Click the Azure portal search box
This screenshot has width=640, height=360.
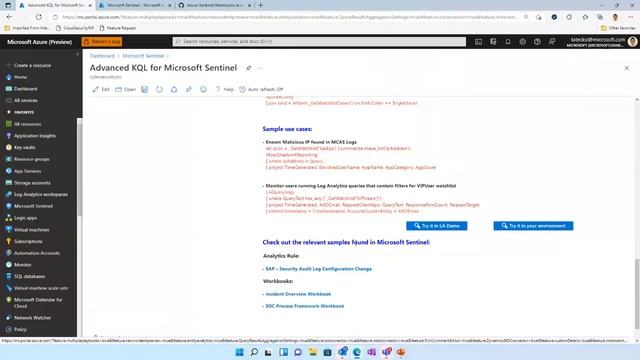coord(319,42)
